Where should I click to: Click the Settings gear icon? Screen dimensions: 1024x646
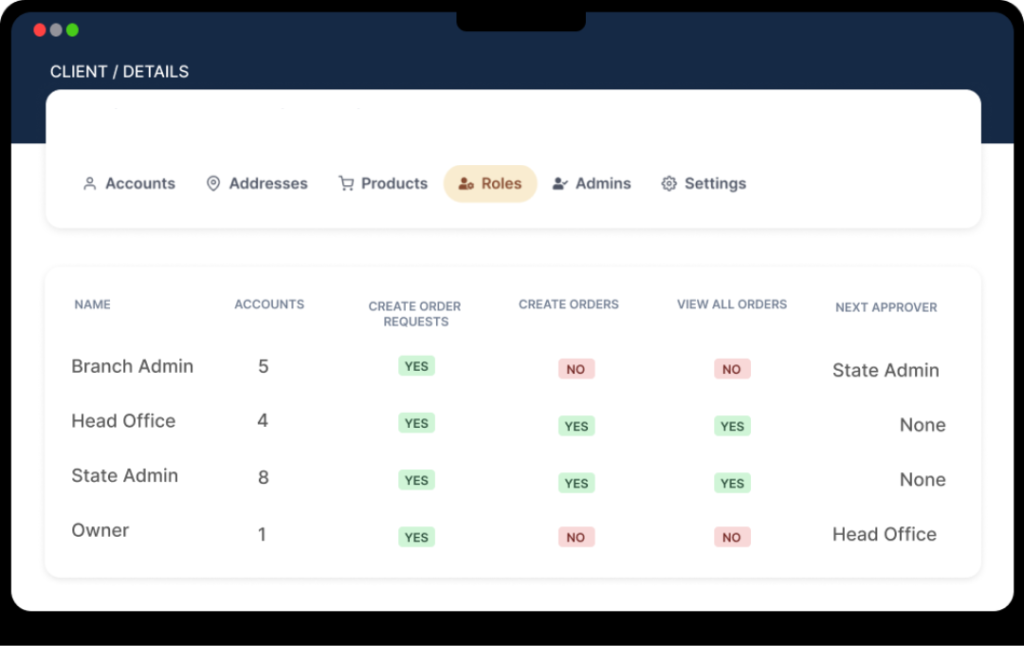coord(669,184)
